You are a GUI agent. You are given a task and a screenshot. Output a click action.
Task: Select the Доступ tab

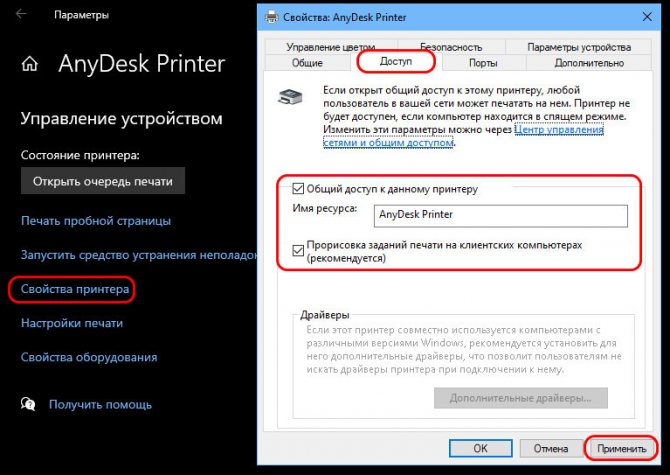(396, 62)
